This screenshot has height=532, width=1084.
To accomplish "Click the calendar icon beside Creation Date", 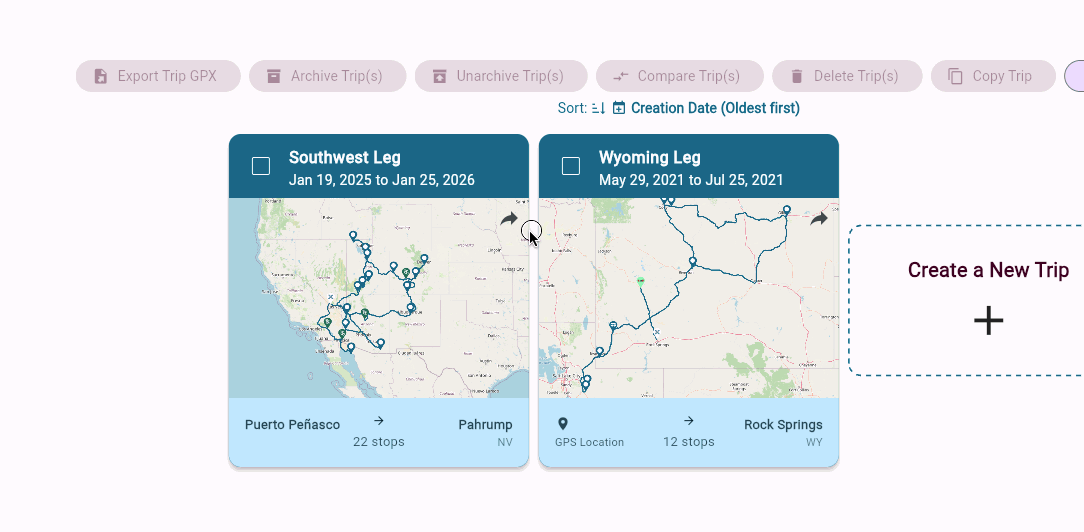I will point(619,108).
